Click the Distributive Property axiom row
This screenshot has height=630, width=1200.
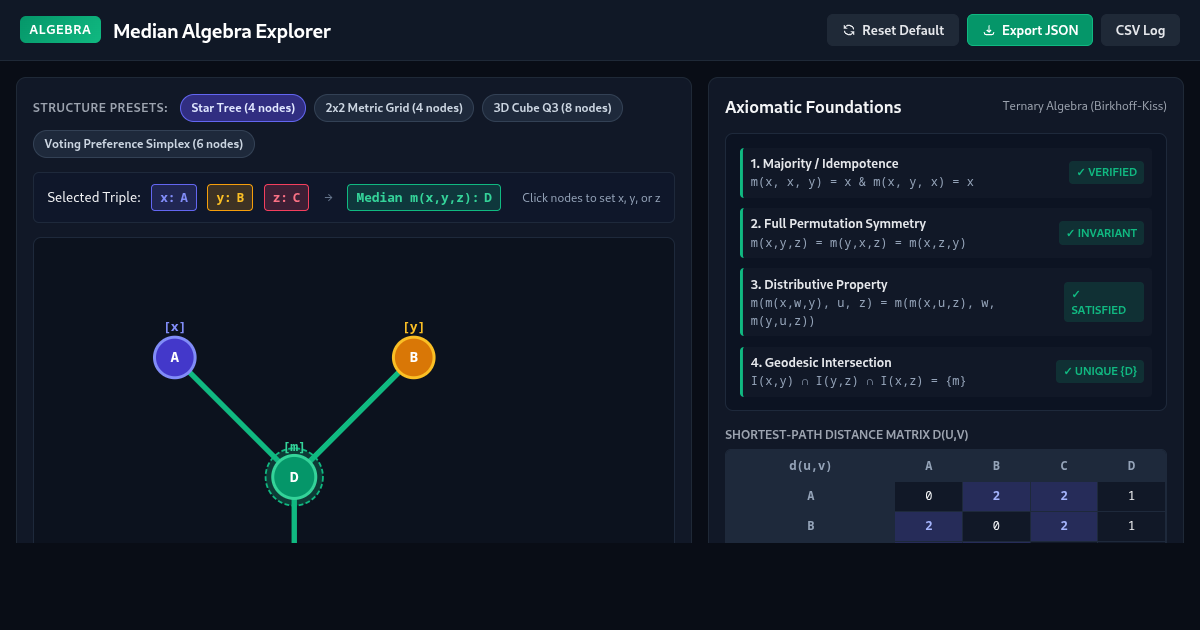click(946, 302)
